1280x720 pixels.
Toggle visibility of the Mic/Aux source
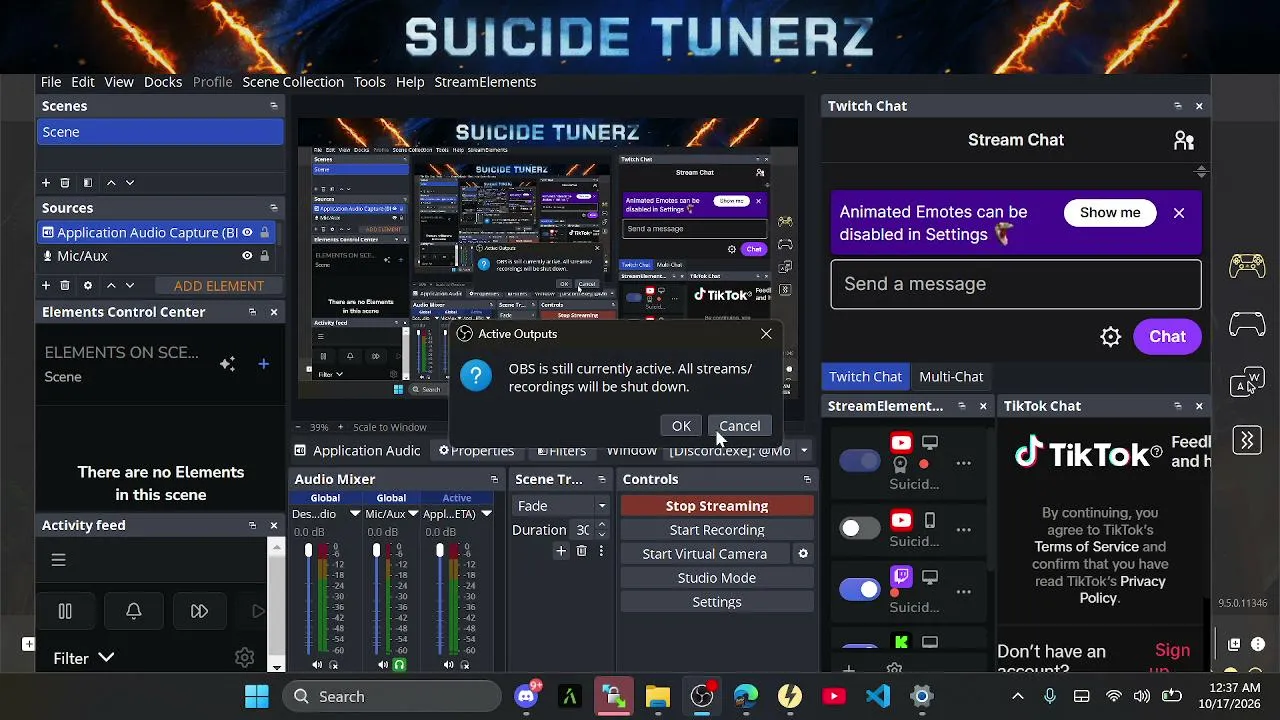point(247,256)
